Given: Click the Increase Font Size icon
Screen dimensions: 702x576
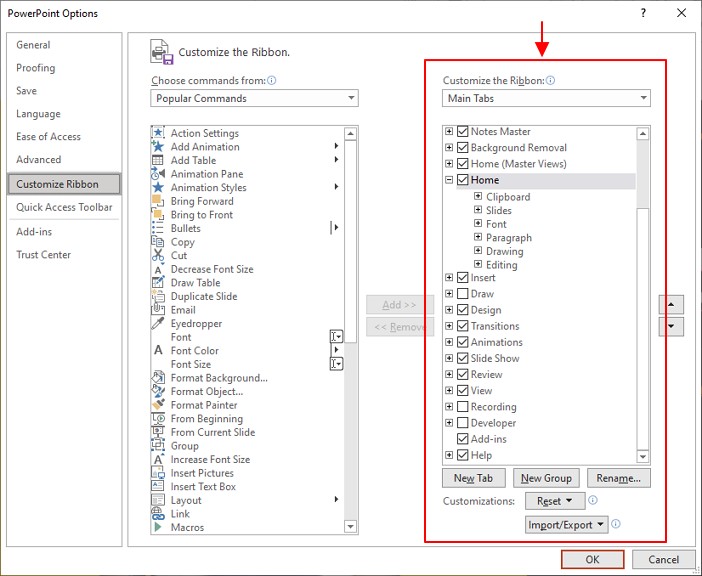Looking at the screenshot, I should (x=158, y=459).
